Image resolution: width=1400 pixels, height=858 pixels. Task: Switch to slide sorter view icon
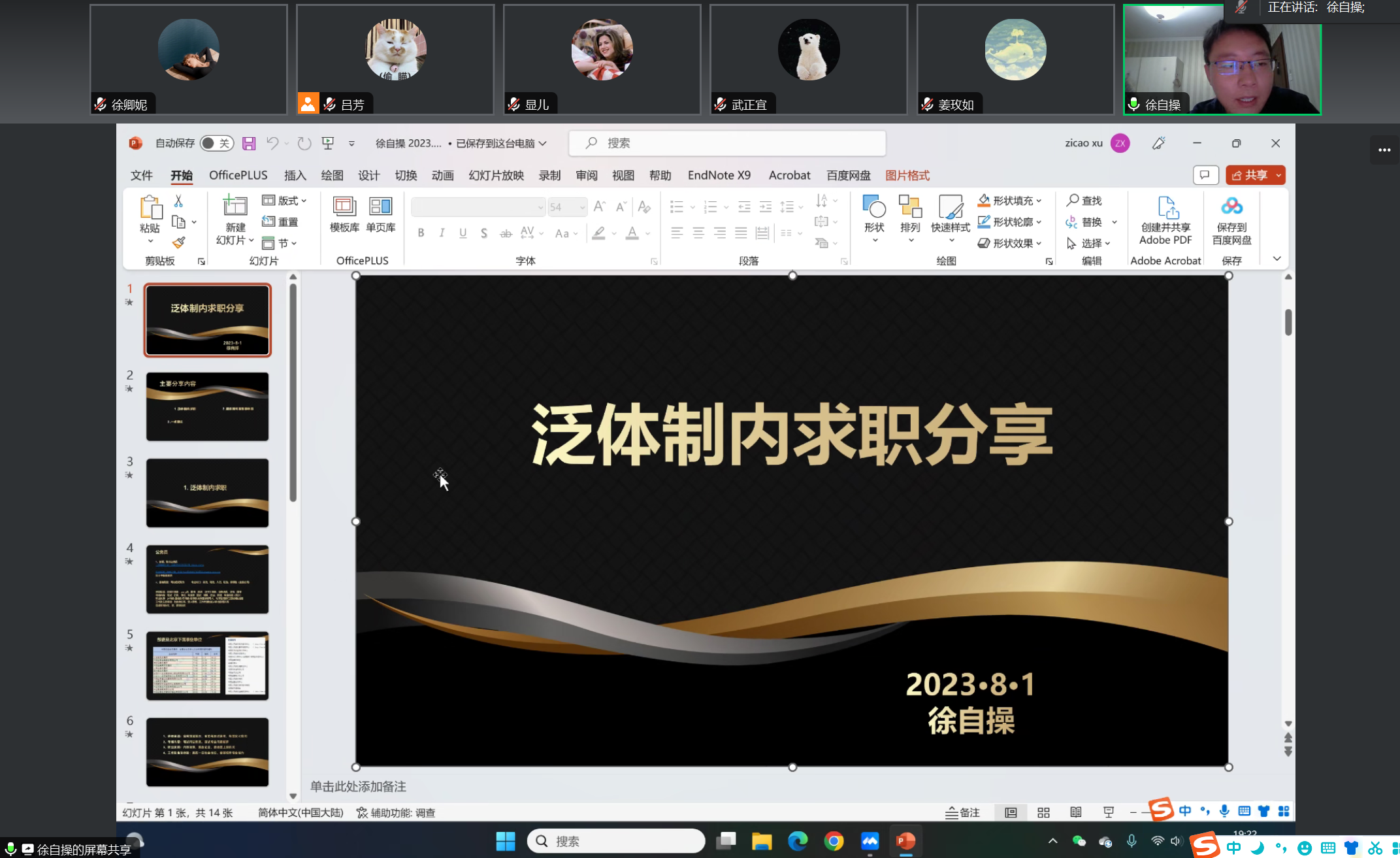(x=1043, y=812)
